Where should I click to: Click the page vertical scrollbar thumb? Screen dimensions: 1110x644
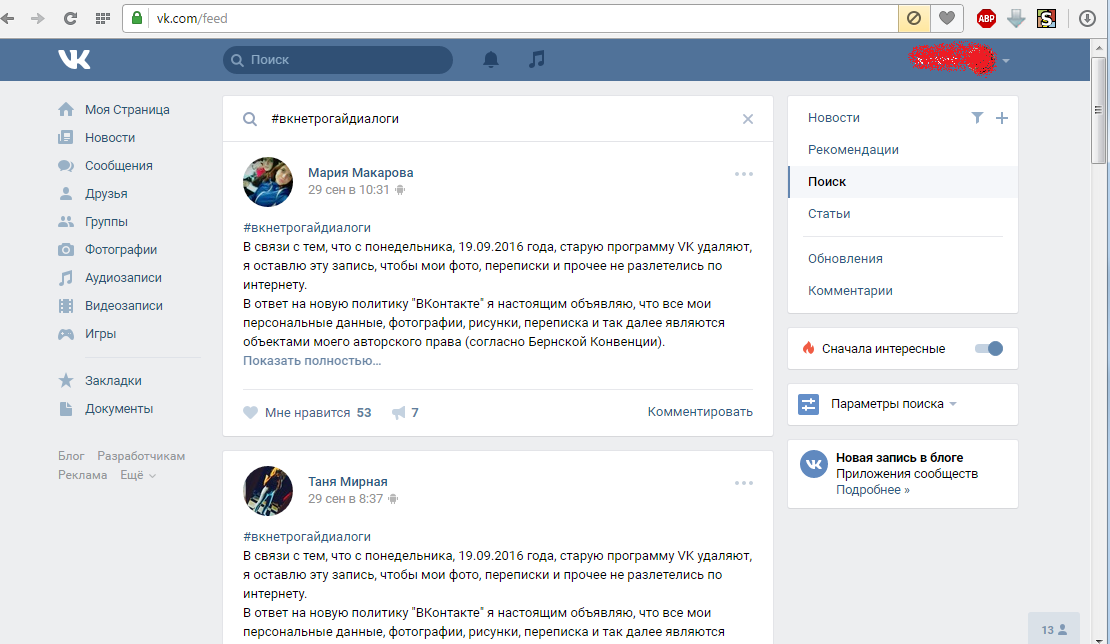(1099, 110)
